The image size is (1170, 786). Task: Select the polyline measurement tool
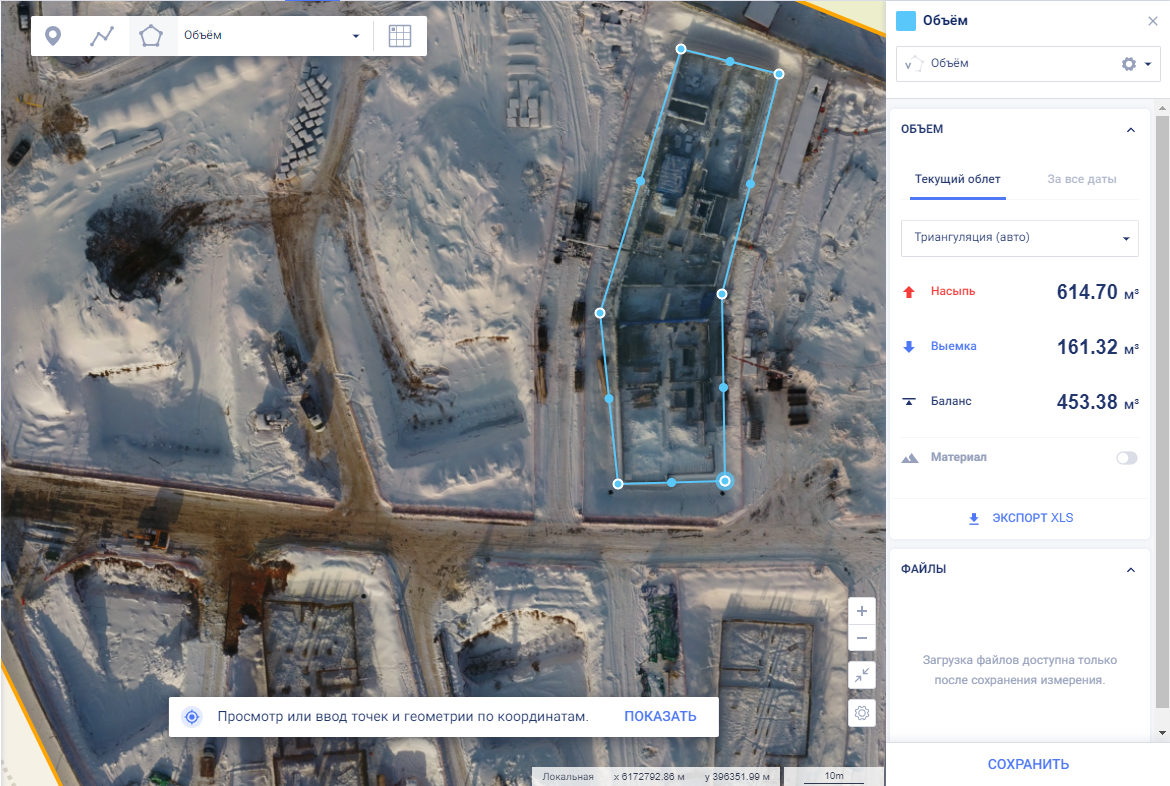[102, 36]
